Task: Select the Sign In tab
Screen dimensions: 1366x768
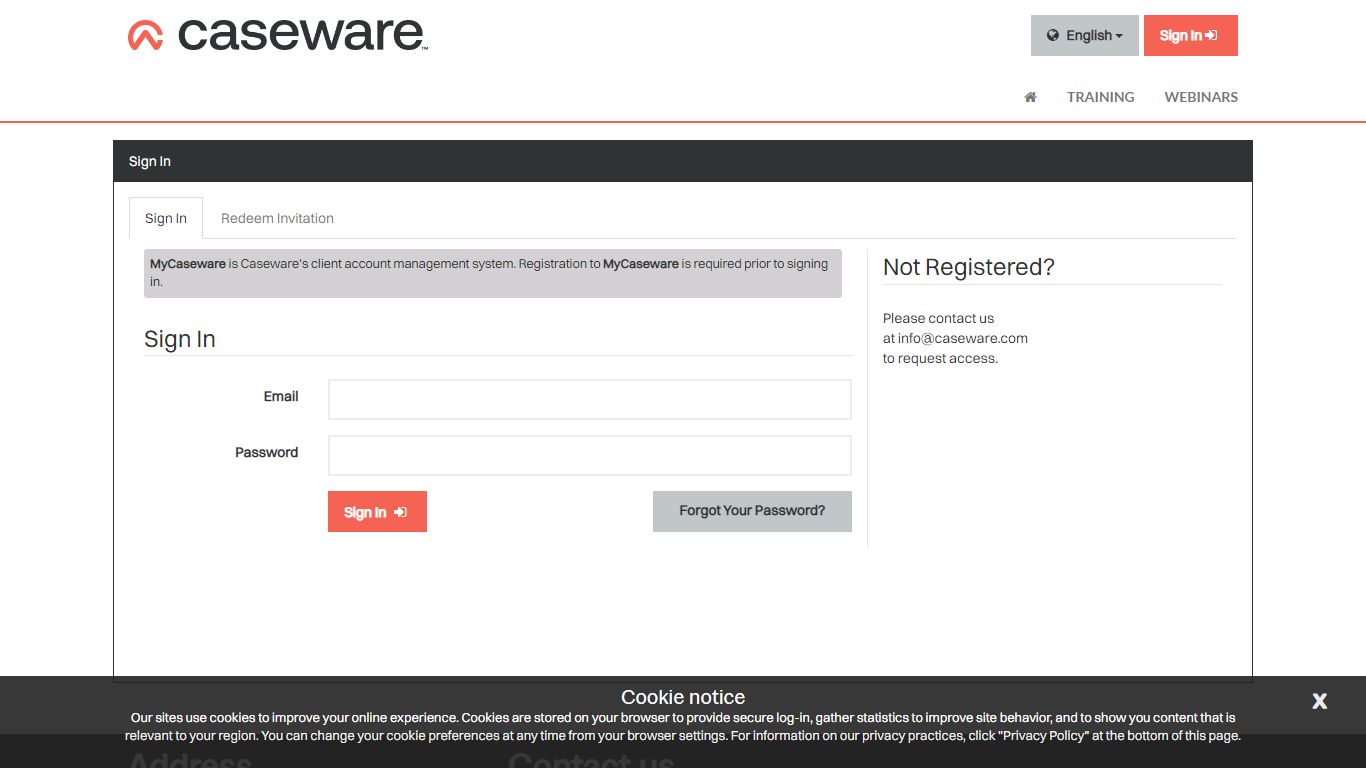Action: [x=165, y=218]
